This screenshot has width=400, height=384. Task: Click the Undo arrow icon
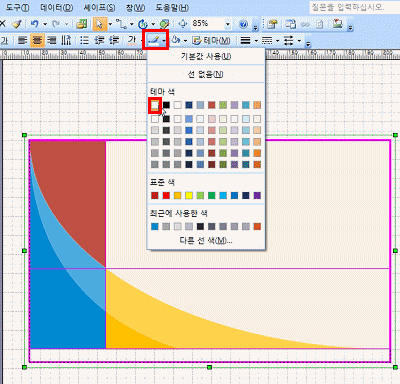pos(34,24)
